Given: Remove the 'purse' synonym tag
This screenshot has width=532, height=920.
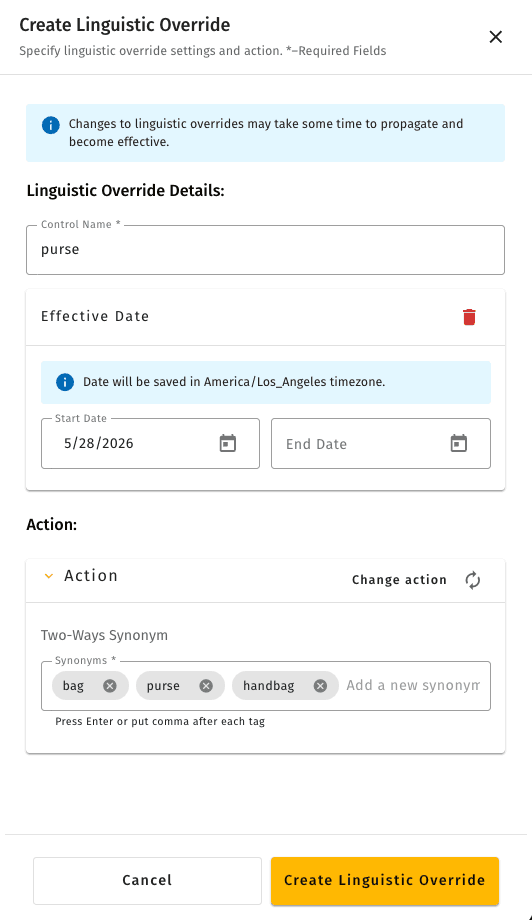Looking at the screenshot, I should pyautogui.click(x=206, y=686).
